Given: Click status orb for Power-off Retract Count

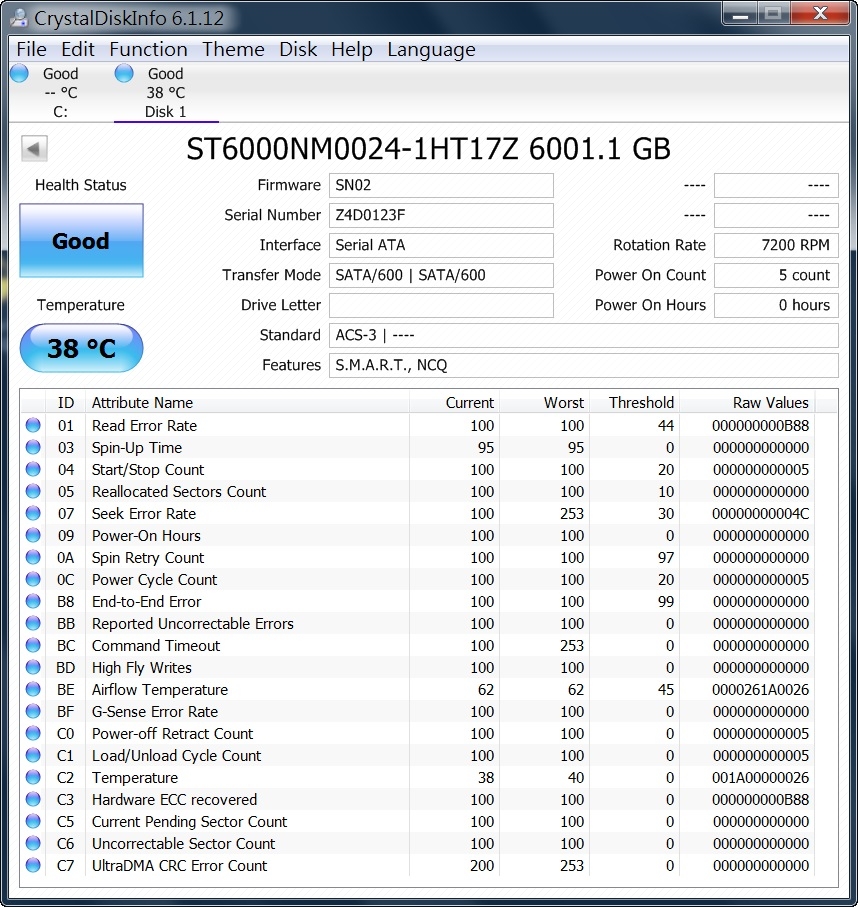Looking at the screenshot, I should pyautogui.click(x=33, y=733).
